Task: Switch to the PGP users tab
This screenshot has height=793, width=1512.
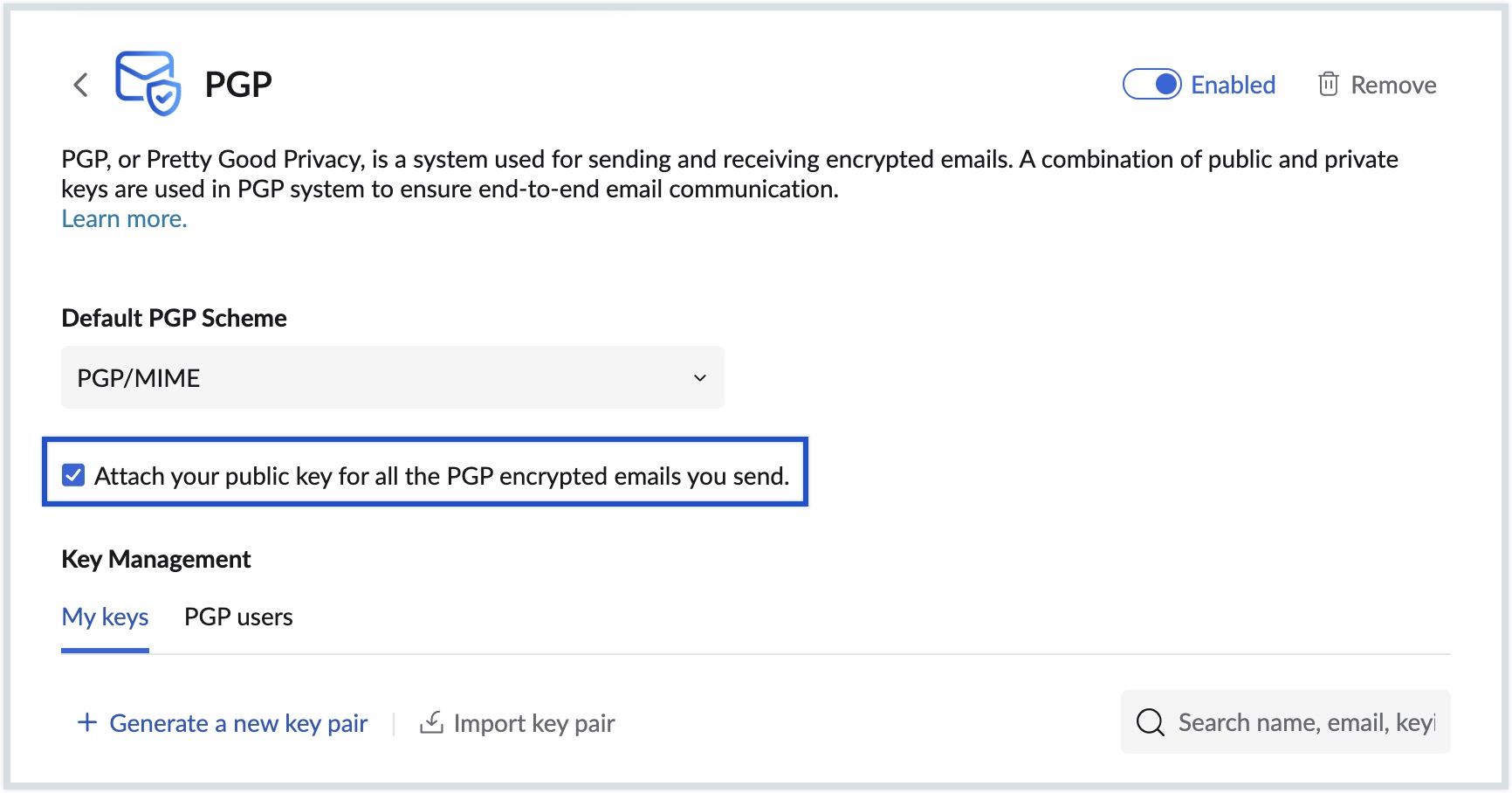Action: 238,617
